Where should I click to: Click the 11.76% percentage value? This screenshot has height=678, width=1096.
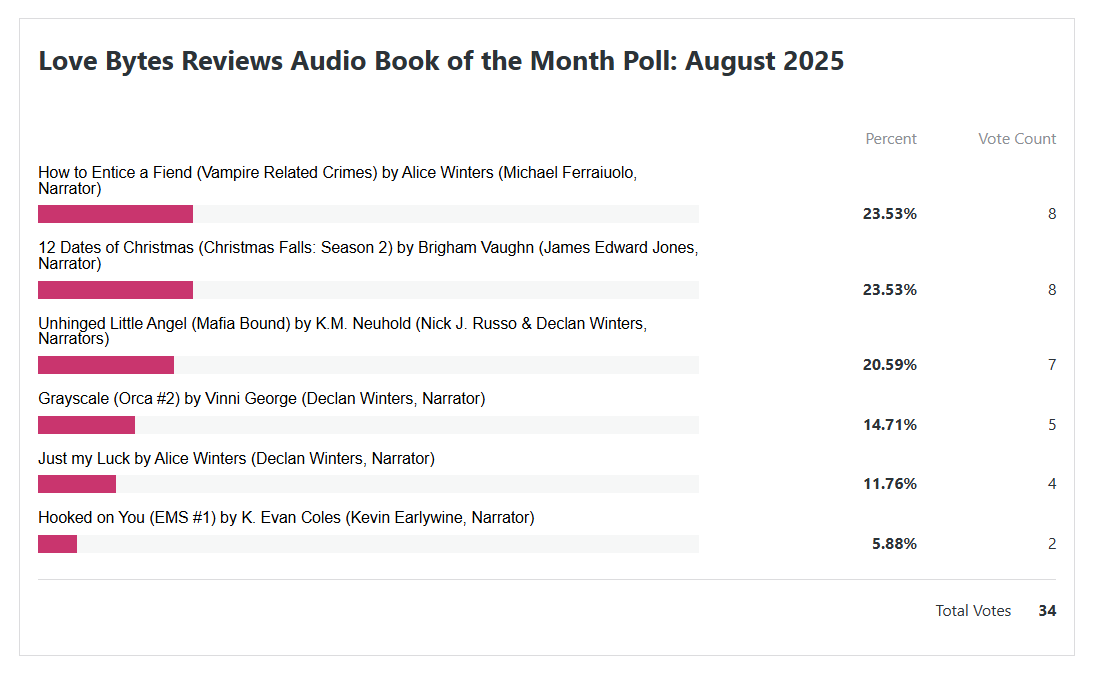[889, 484]
